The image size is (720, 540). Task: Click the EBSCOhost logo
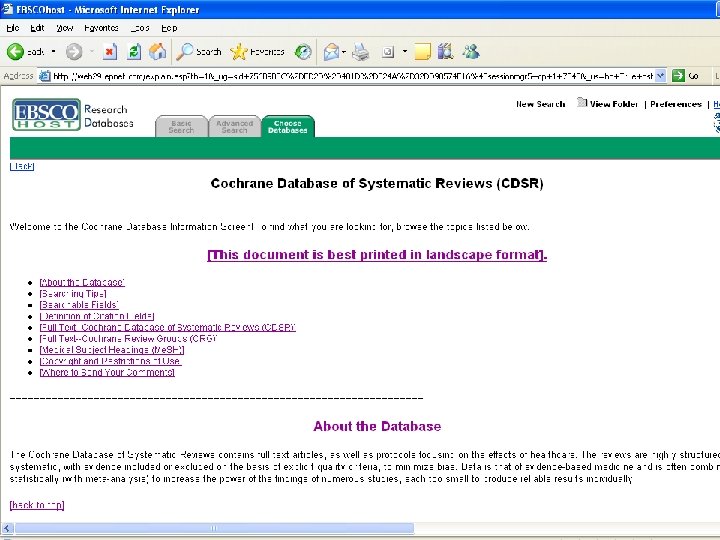(x=46, y=114)
